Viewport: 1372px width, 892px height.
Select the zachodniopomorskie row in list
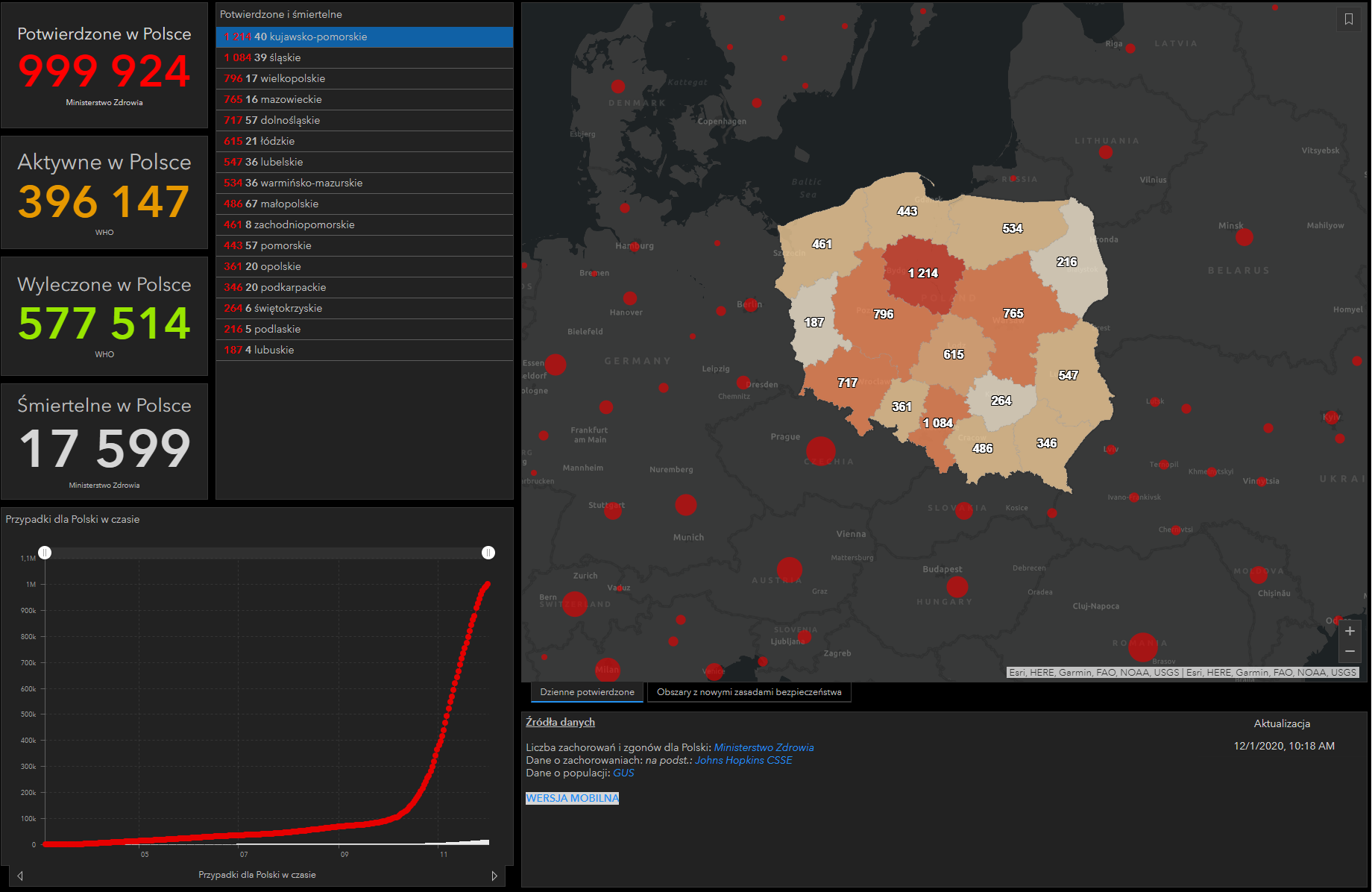[x=365, y=224]
